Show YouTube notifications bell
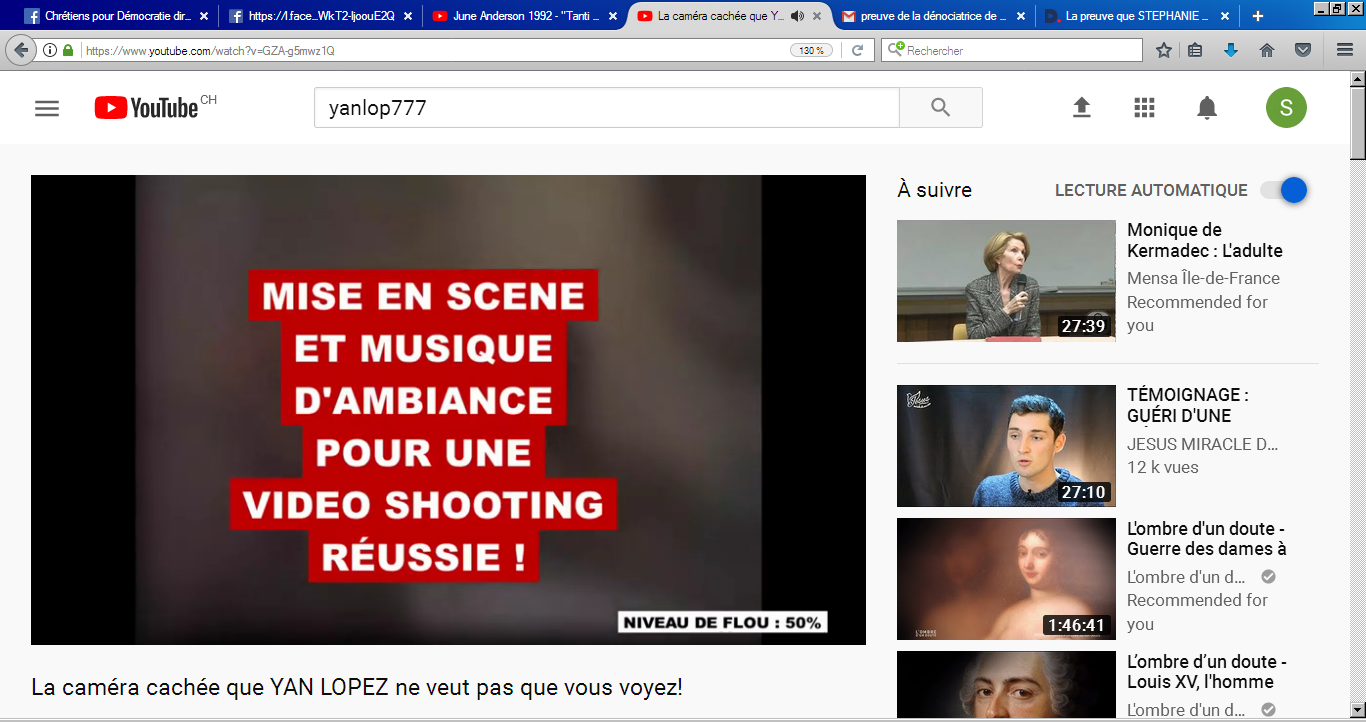 [1207, 108]
